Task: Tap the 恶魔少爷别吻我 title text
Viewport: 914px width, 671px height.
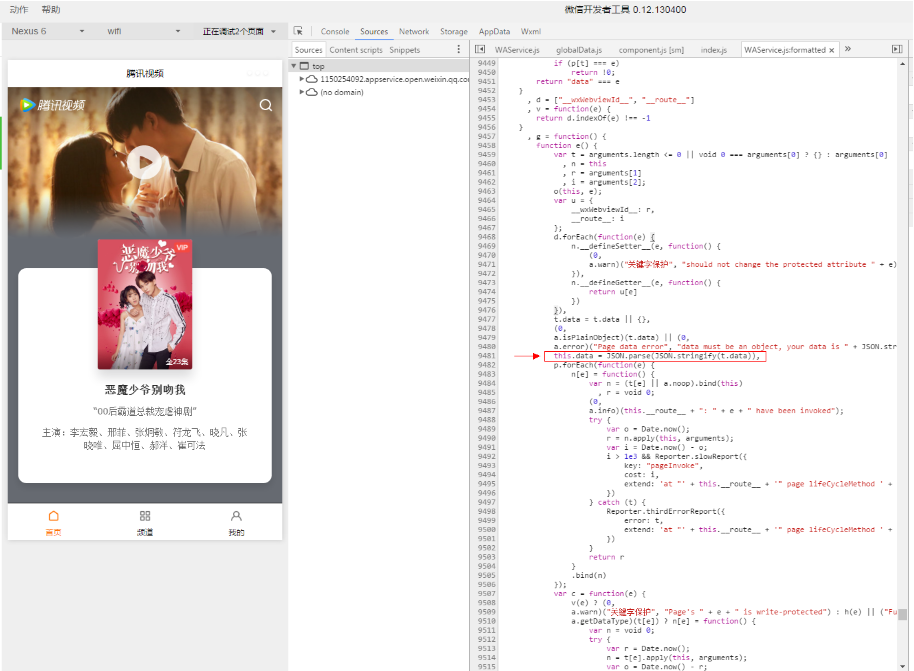Action: 145,390
